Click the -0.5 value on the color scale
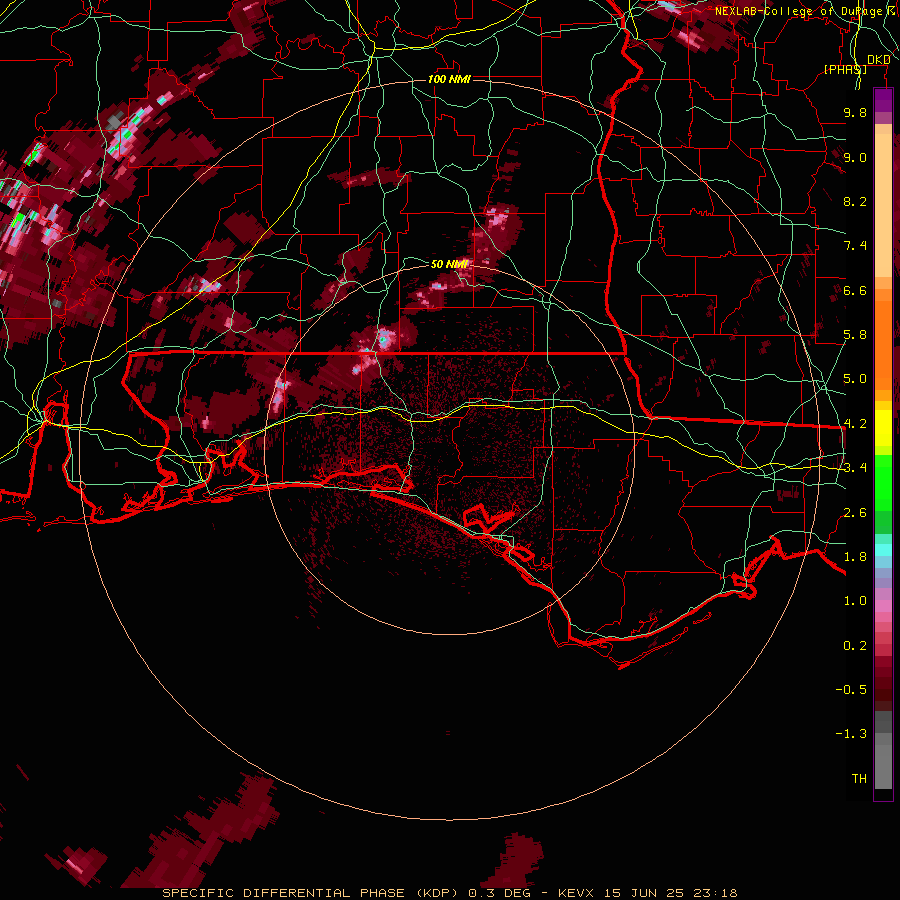The height and width of the screenshot is (900, 900). [x=851, y=690]
